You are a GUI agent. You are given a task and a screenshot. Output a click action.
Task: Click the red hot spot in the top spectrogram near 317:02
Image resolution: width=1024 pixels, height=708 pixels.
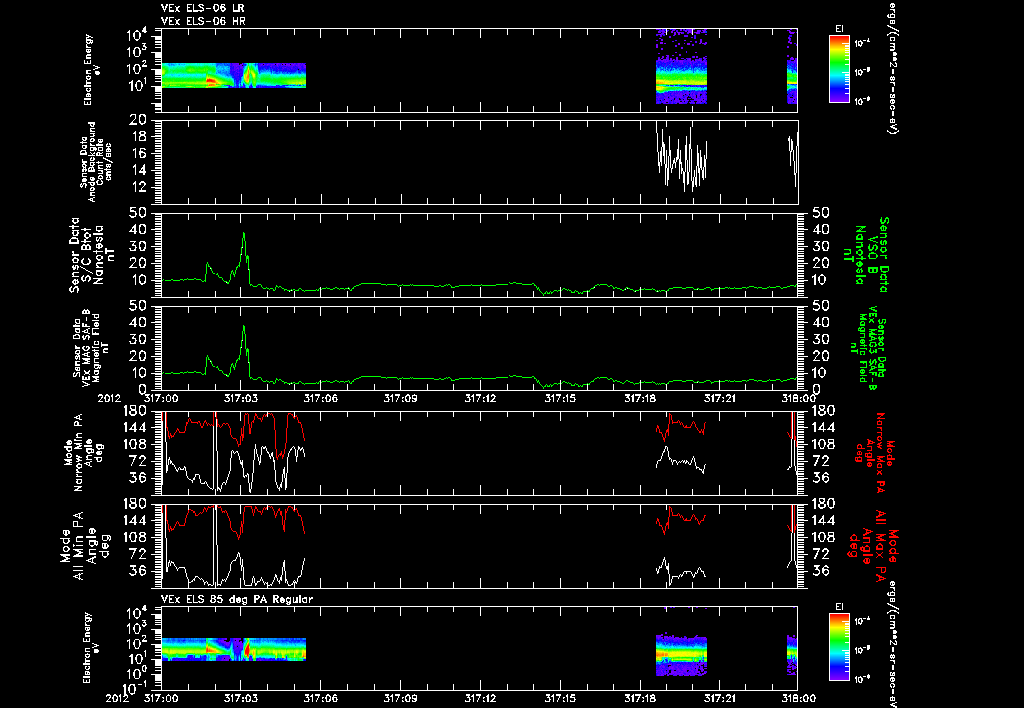coord(212,82)
